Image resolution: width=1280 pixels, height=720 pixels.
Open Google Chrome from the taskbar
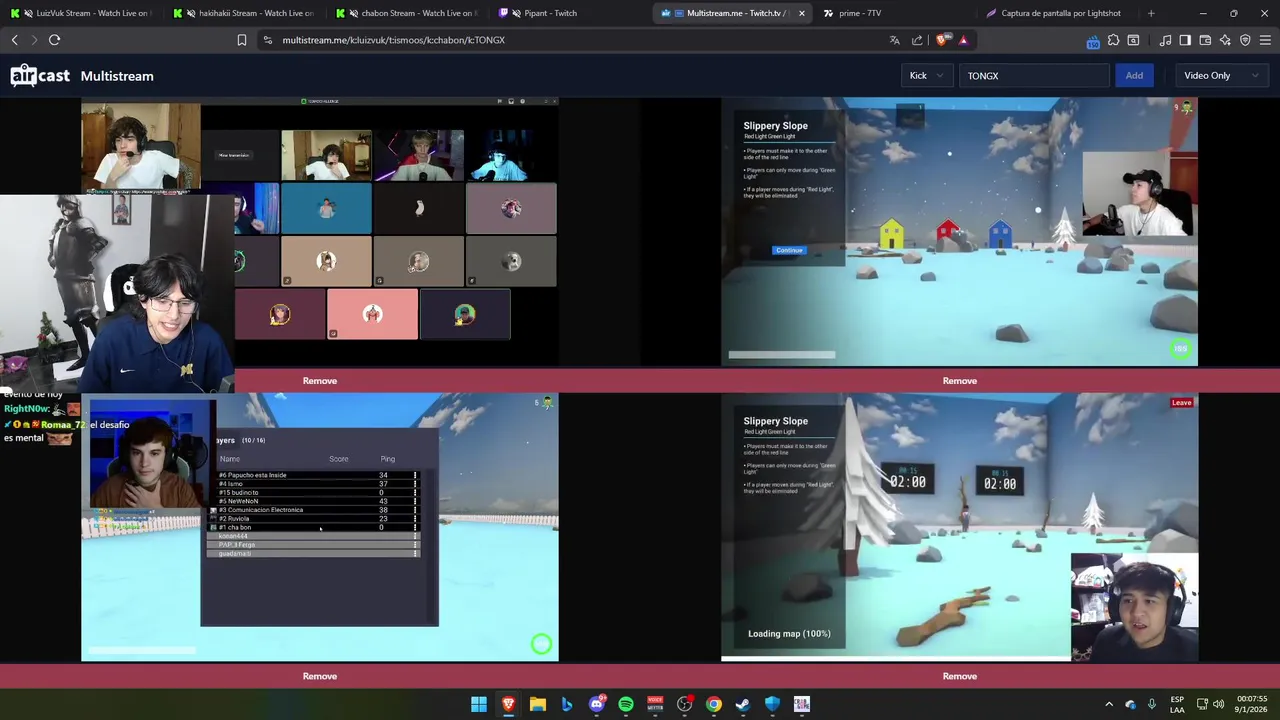pos(714,704)
